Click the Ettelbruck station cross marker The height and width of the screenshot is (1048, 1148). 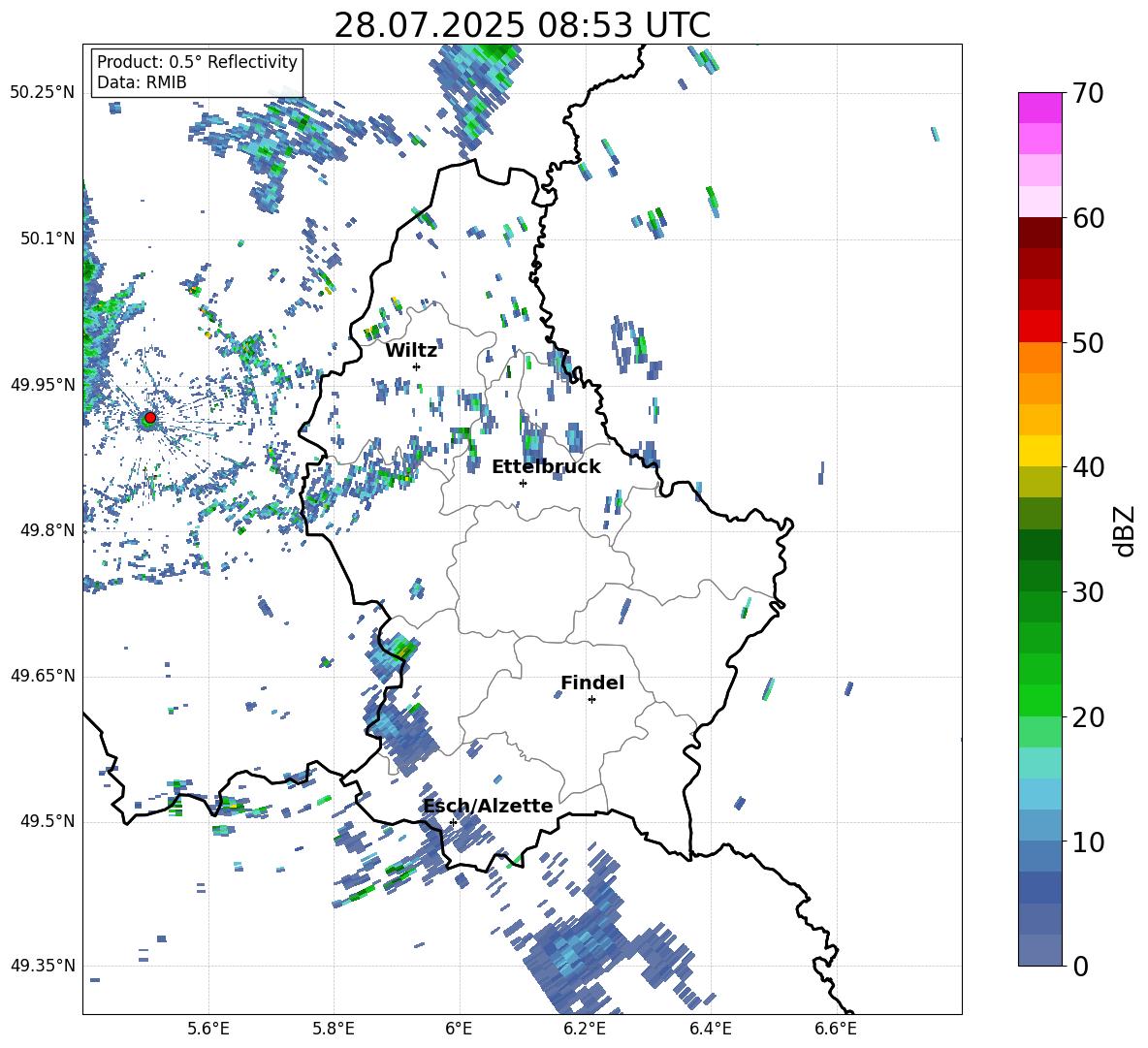[x=523, y=483]
